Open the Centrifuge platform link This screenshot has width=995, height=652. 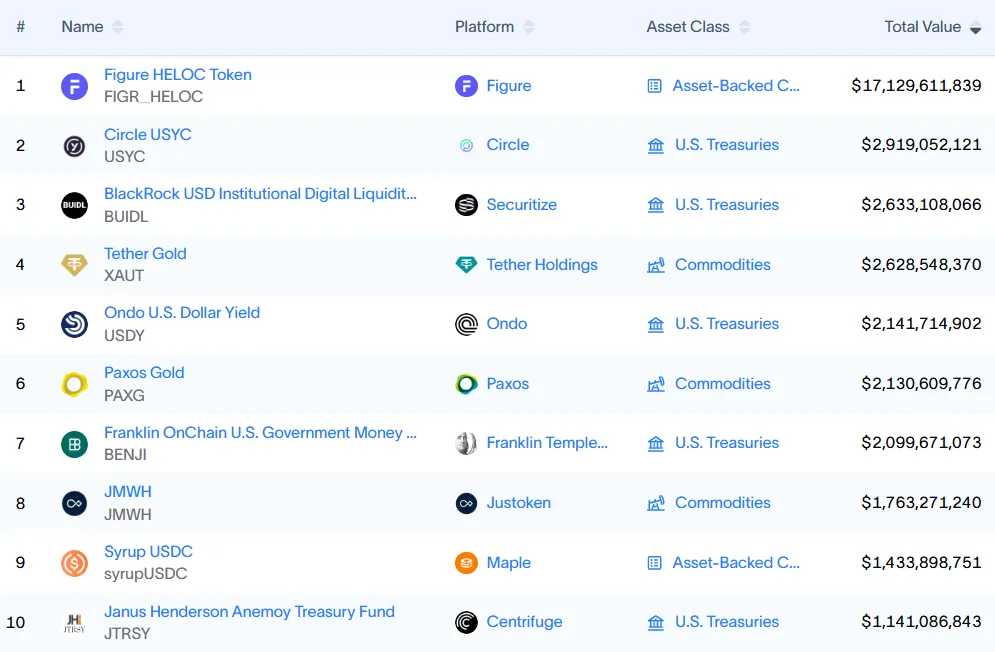(524, 622)
